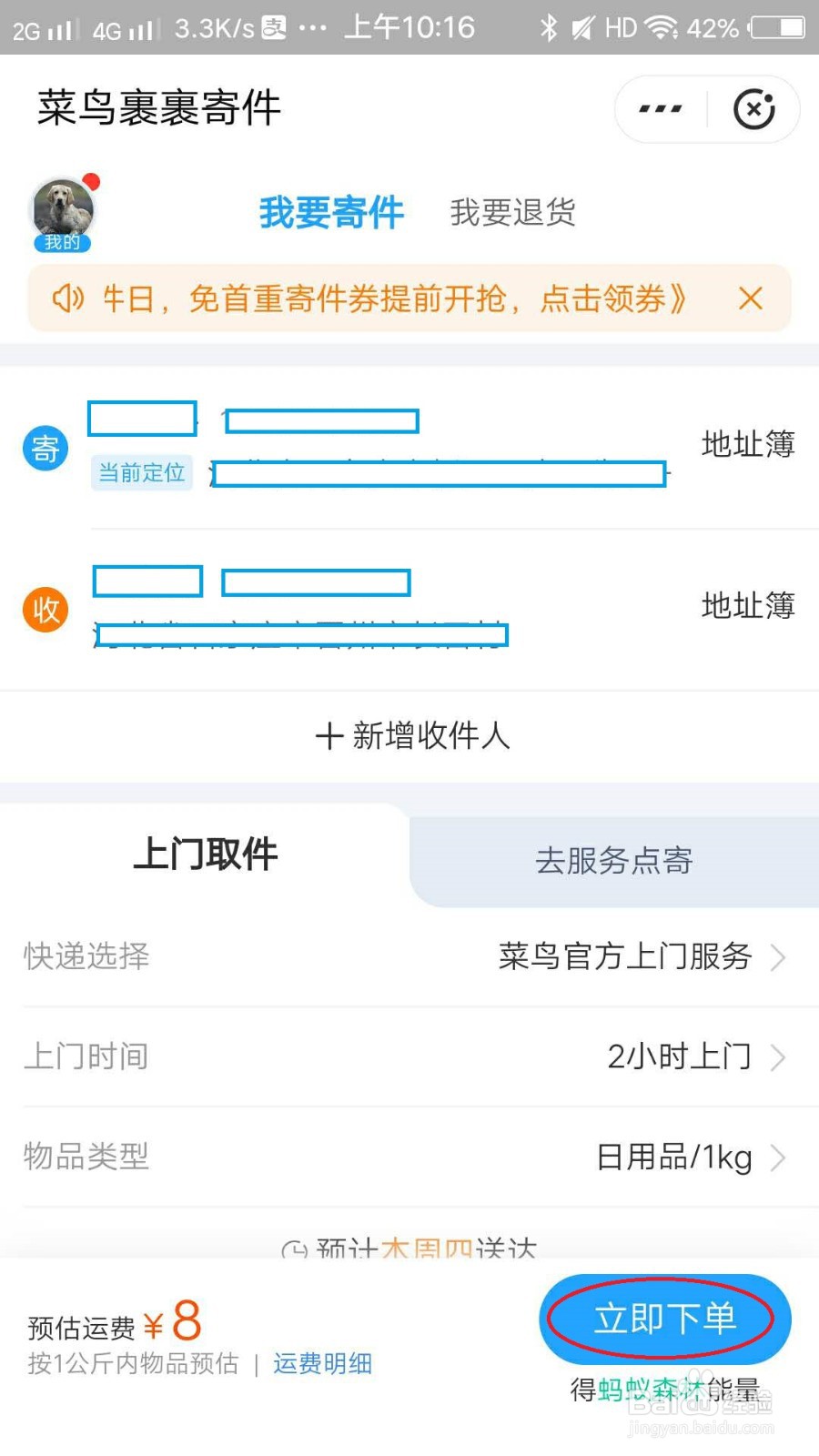Tap the orange 收 recipient icon
Image resolution: width=819 pixels, height=1456 pixels.
pyautogui.click(x=45, y=609)
